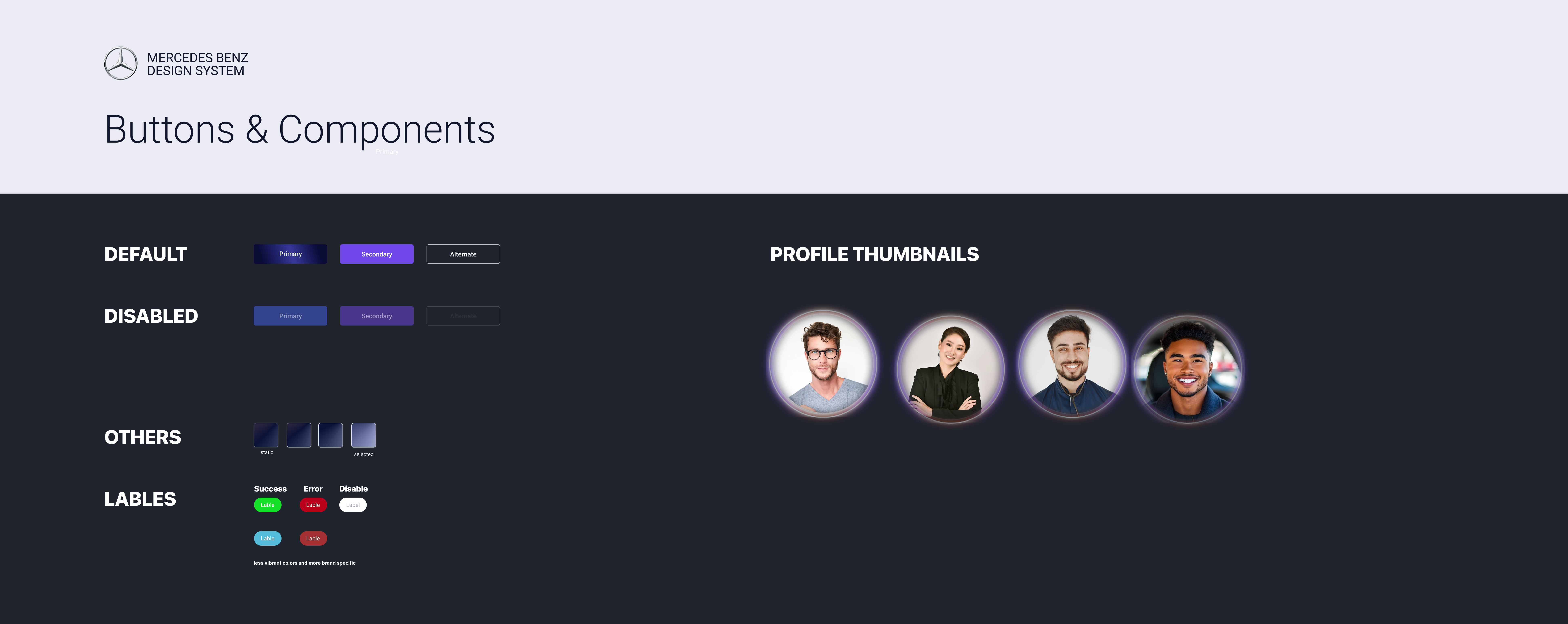Select the square tile labeled static
Viewport: 1568px width, 624px height.
point(266,435)
